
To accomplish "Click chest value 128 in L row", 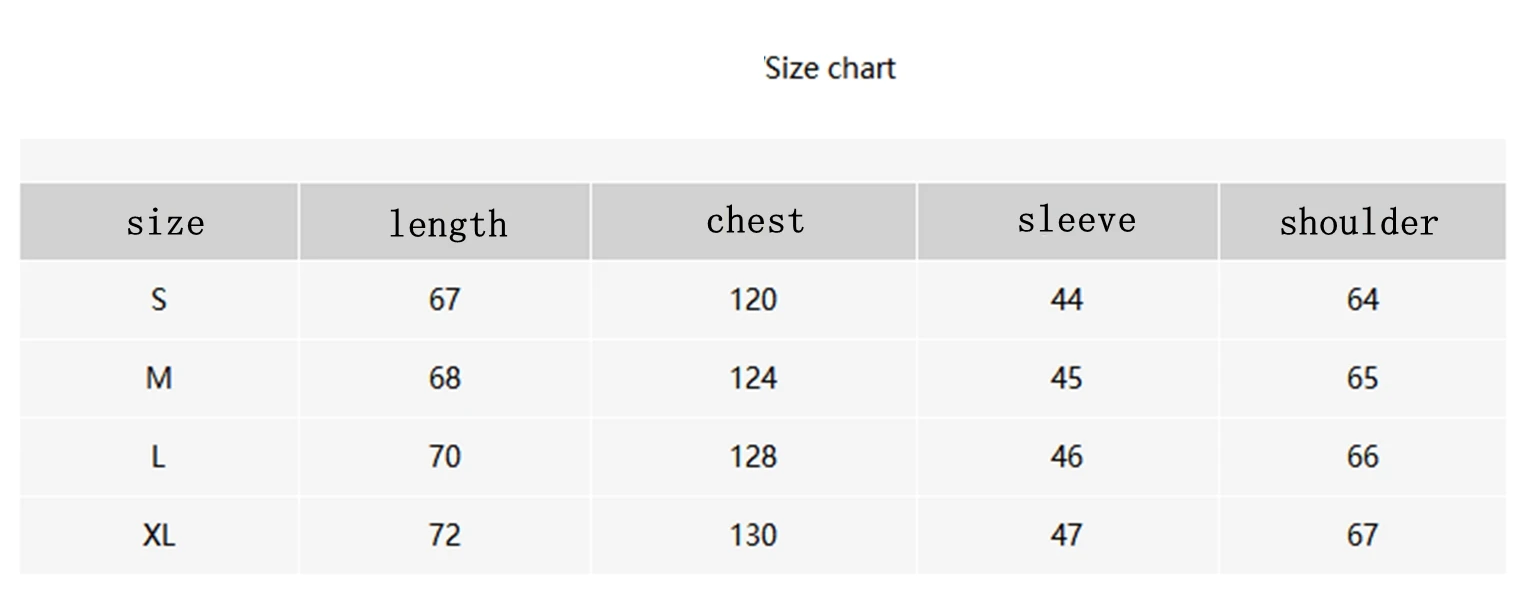I will [x=753, y=457].
